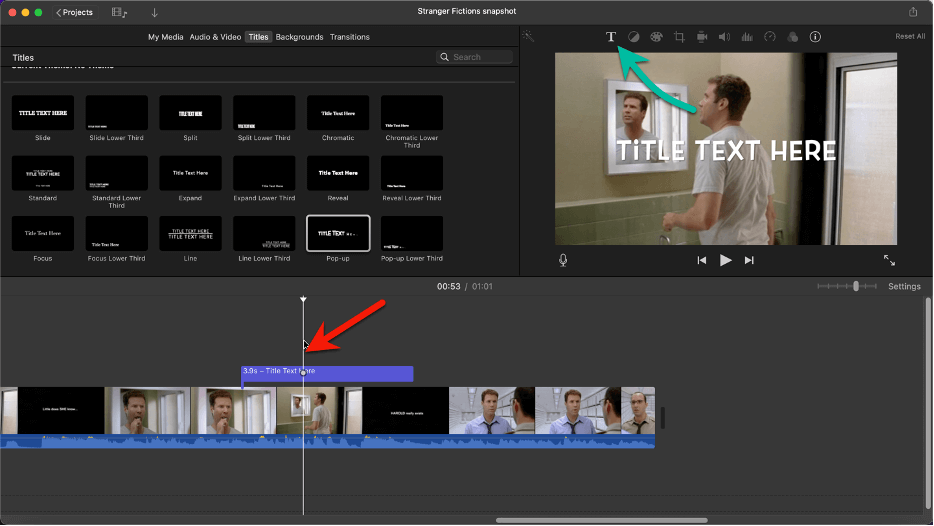934x526 pixels.
Task: Skip to next clip
Action: 749,260
